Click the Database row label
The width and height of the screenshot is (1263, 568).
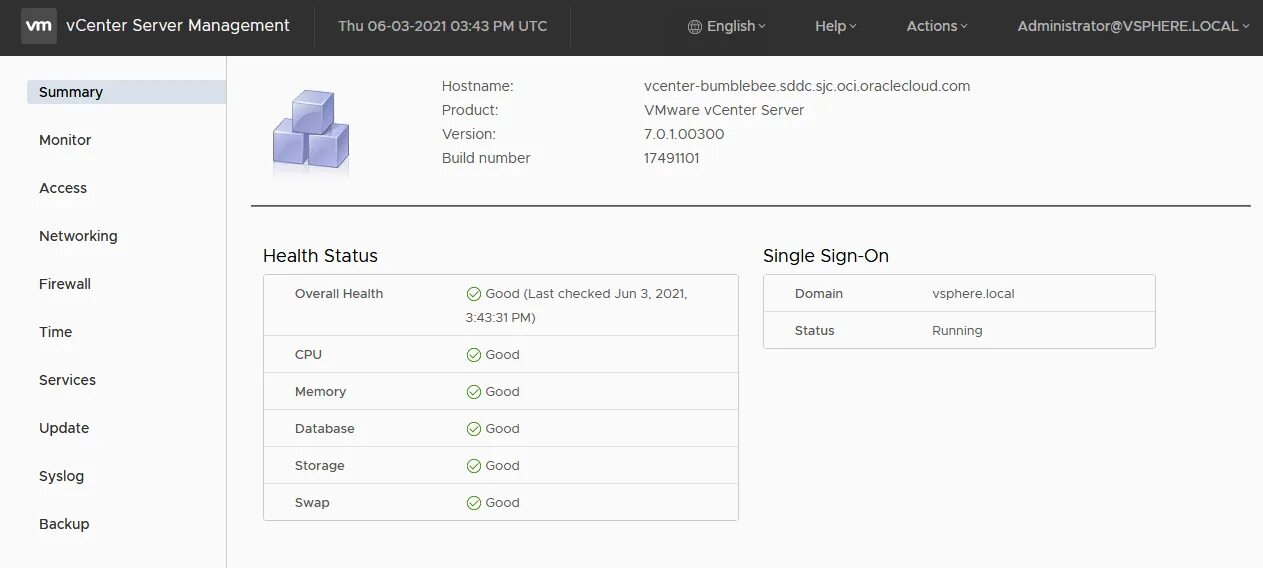325,429
